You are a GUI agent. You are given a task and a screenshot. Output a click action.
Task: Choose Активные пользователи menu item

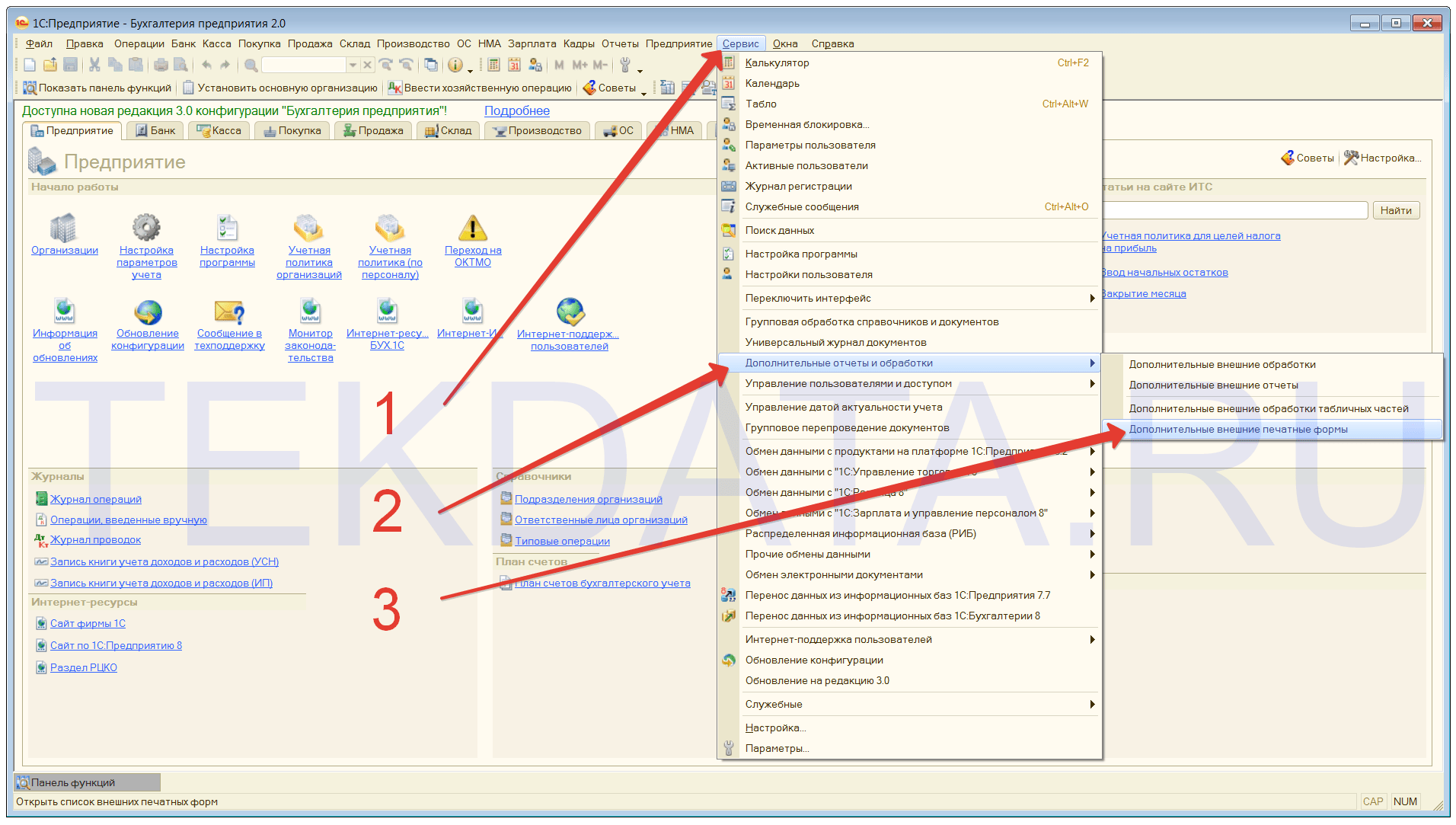[x=910, y=165]
